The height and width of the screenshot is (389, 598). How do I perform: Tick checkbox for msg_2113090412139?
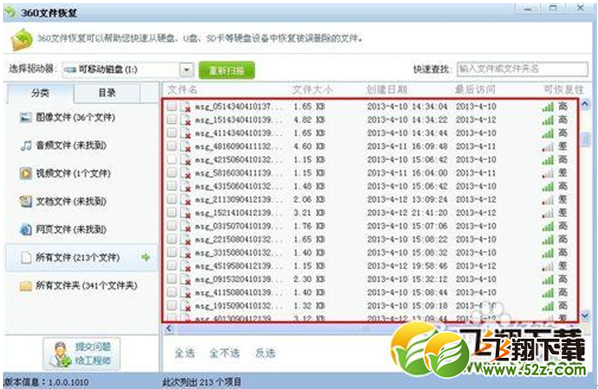172,199
